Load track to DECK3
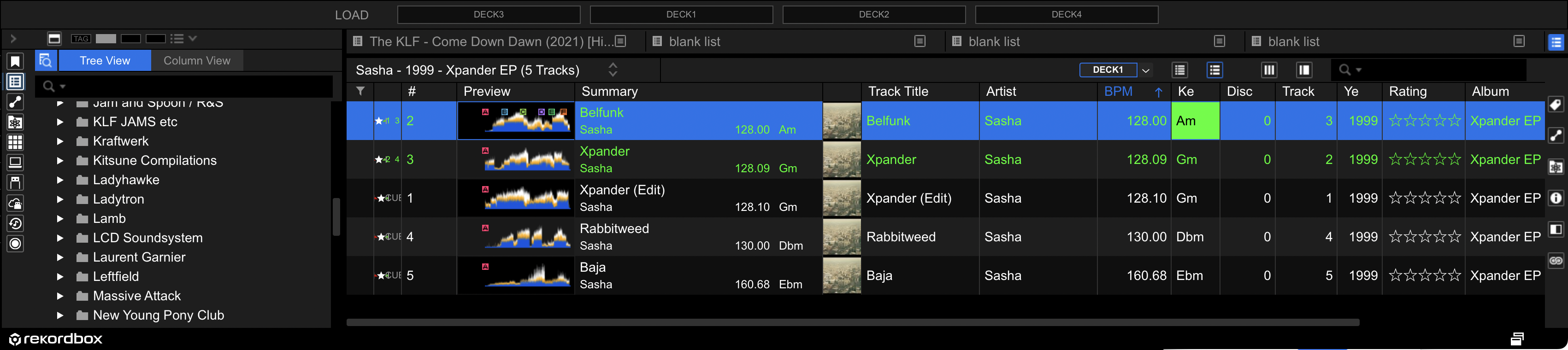The height and width of the screenshot is (350, 1568). (489, 15)
